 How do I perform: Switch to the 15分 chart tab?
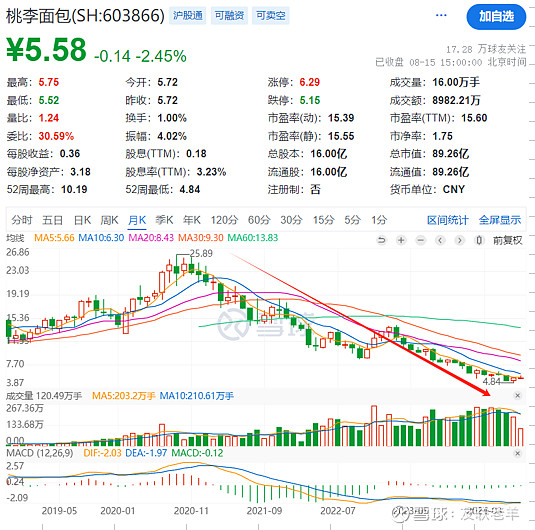tap(323, 220)
